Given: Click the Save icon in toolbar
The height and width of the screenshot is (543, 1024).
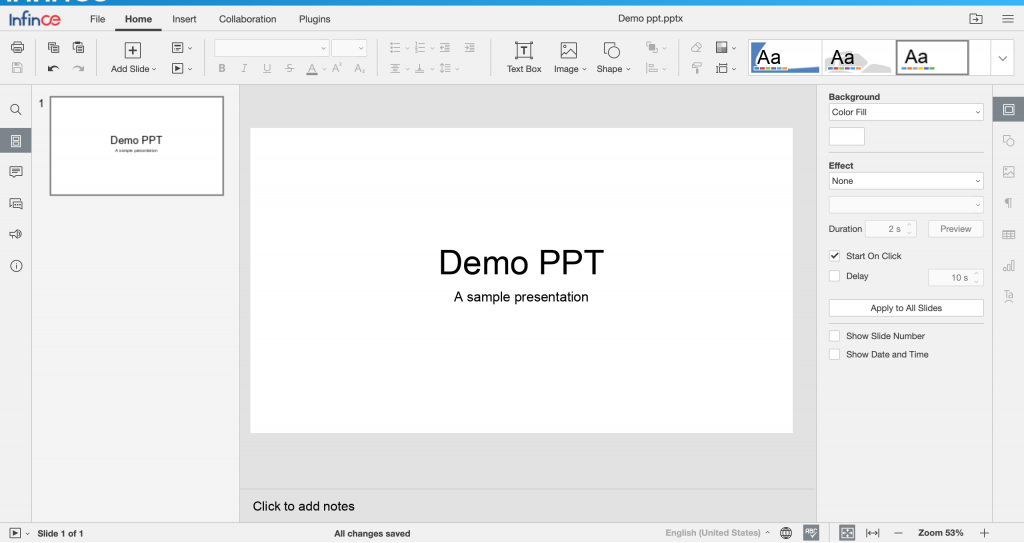Looking at the screenshot, I should point(18,68).
